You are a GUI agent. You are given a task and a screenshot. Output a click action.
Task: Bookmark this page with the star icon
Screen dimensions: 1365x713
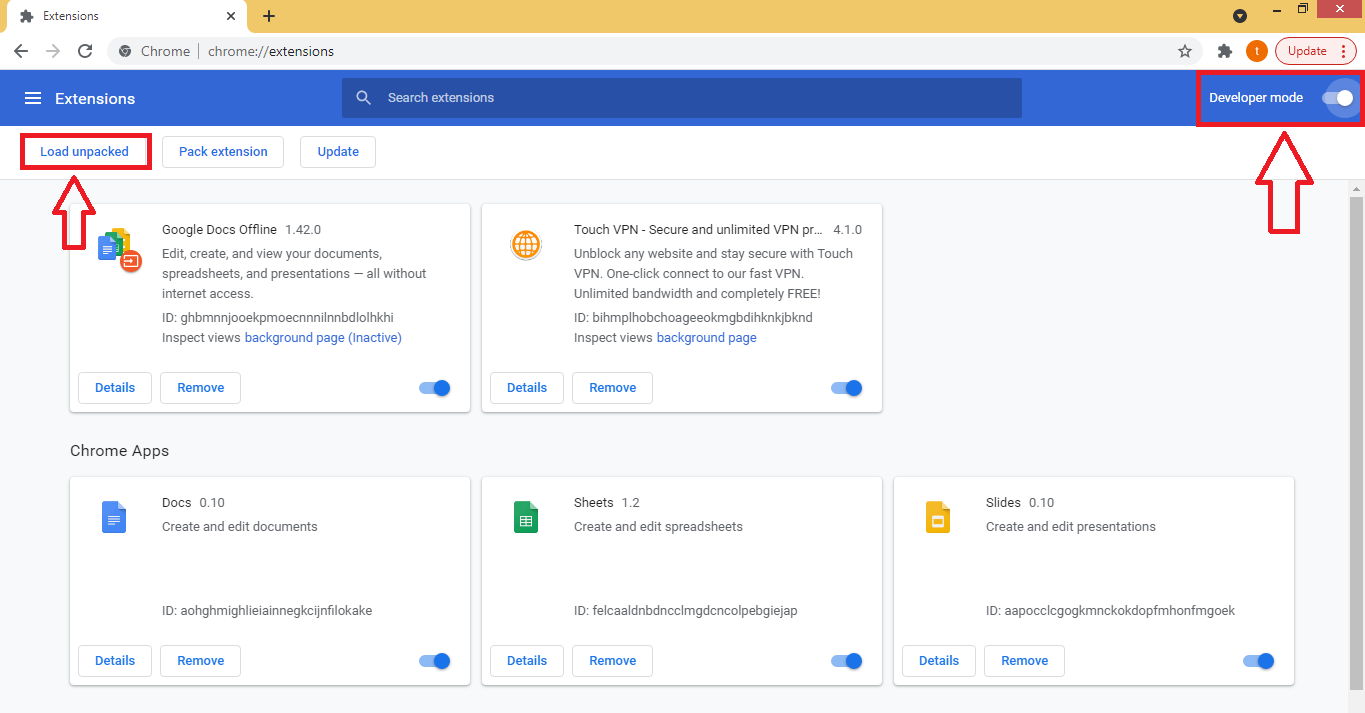pos(1185,51)
